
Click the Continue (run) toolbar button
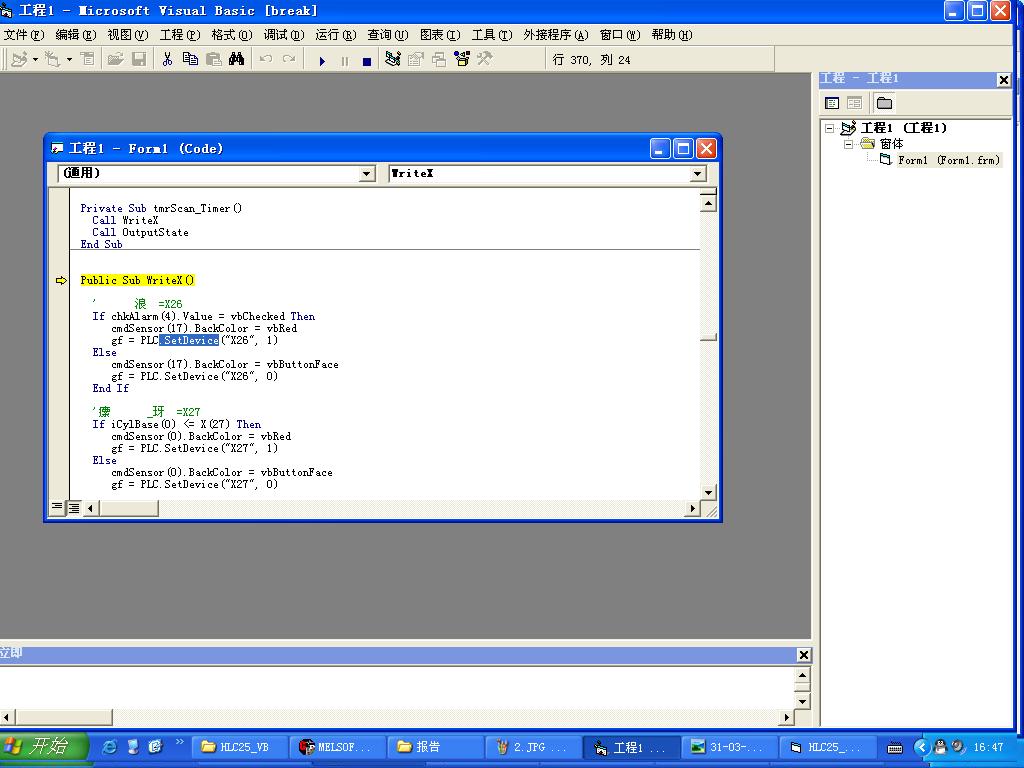[x=322, y=60]
